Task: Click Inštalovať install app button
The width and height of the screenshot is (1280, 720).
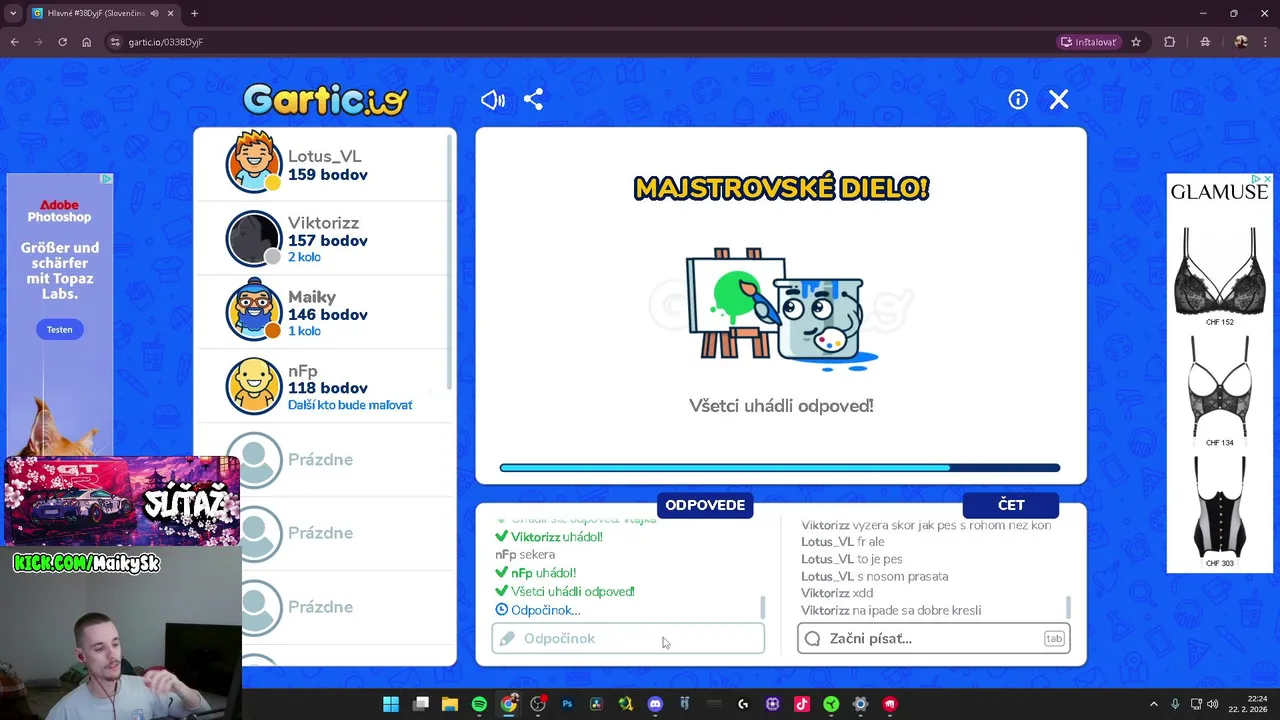Action: (1089, 42)
